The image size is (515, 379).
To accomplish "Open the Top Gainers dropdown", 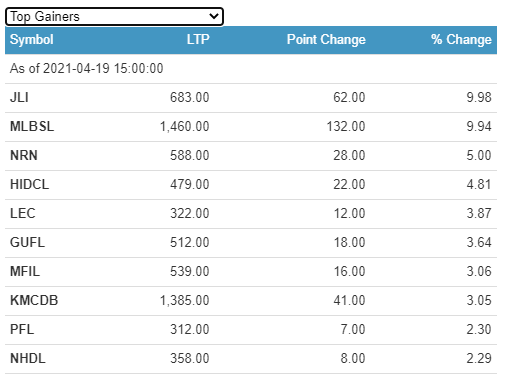I will 114,16.
